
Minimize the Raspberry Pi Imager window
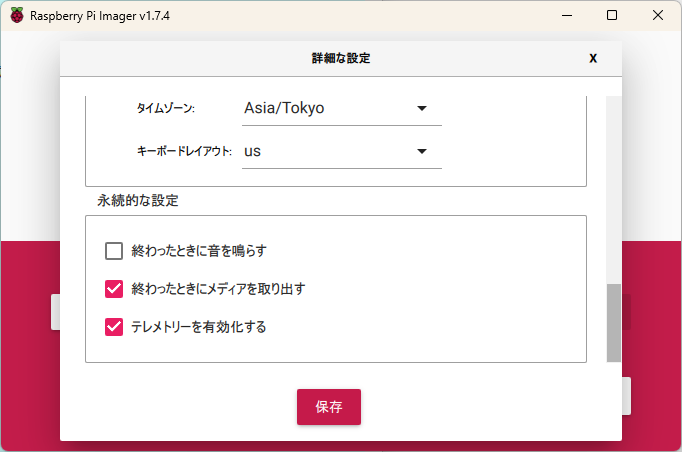point(566,16)
